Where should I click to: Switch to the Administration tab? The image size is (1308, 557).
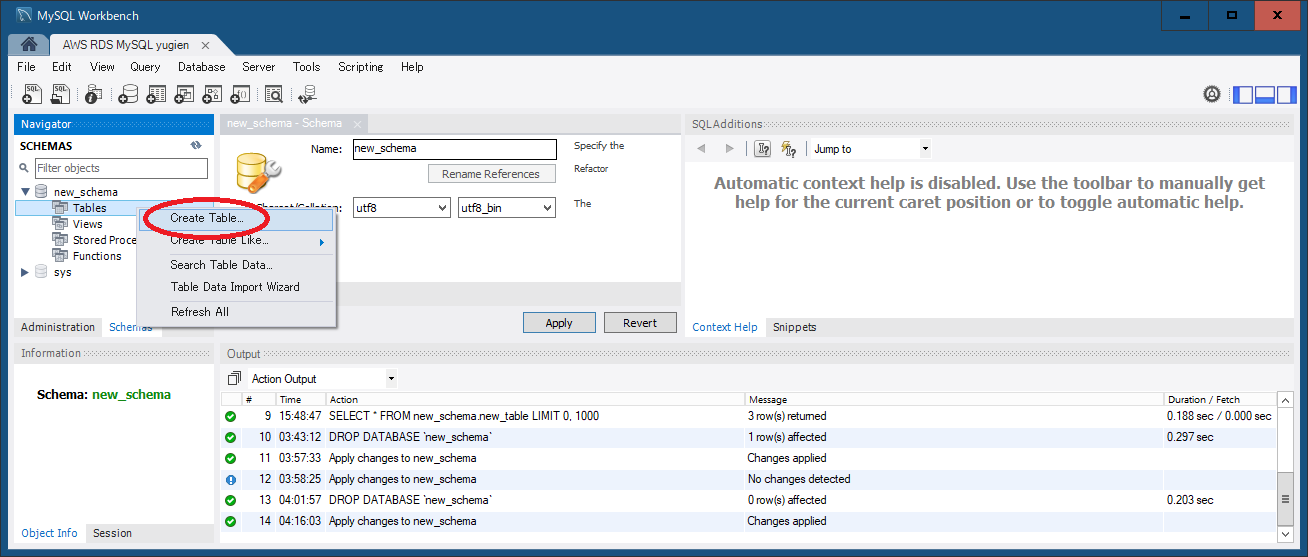pyautogui.click(x=58, y=327)
